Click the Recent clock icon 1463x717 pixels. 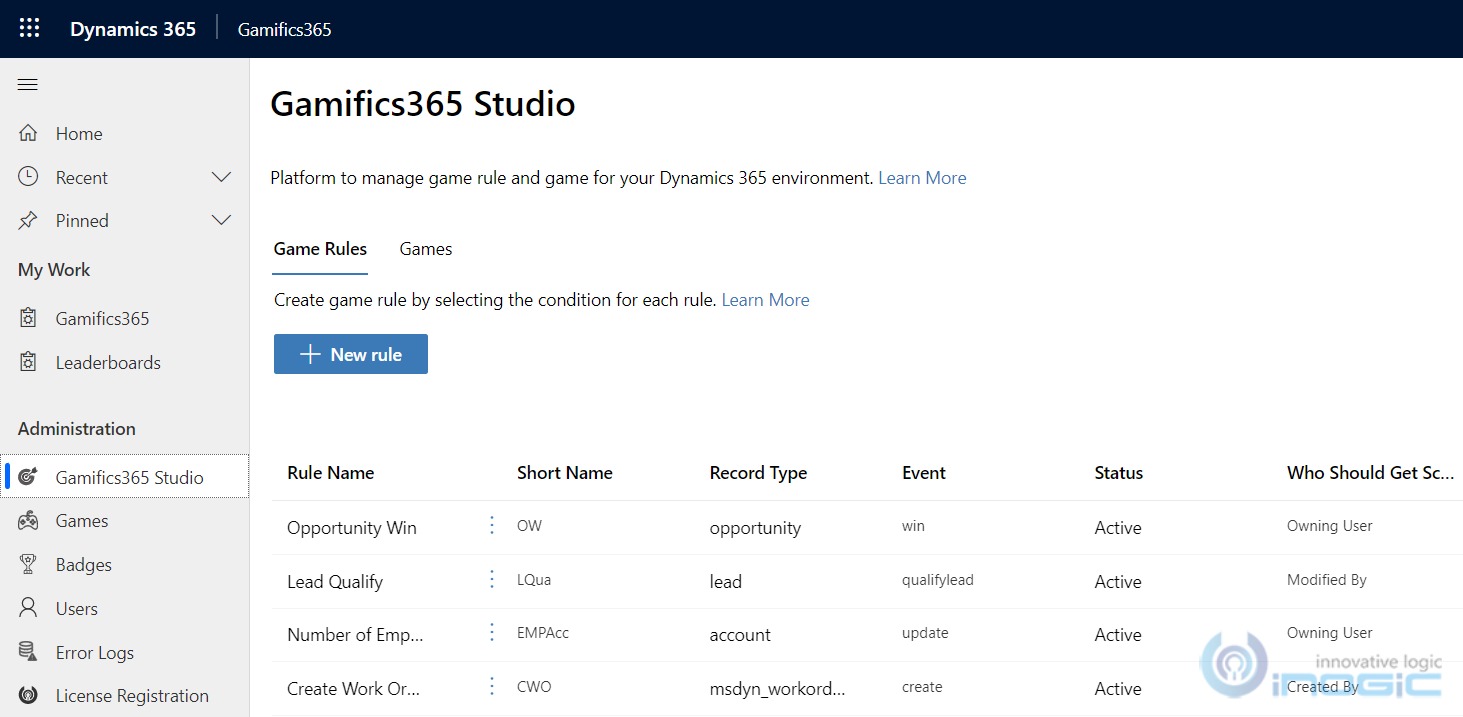tap(28, 177)
